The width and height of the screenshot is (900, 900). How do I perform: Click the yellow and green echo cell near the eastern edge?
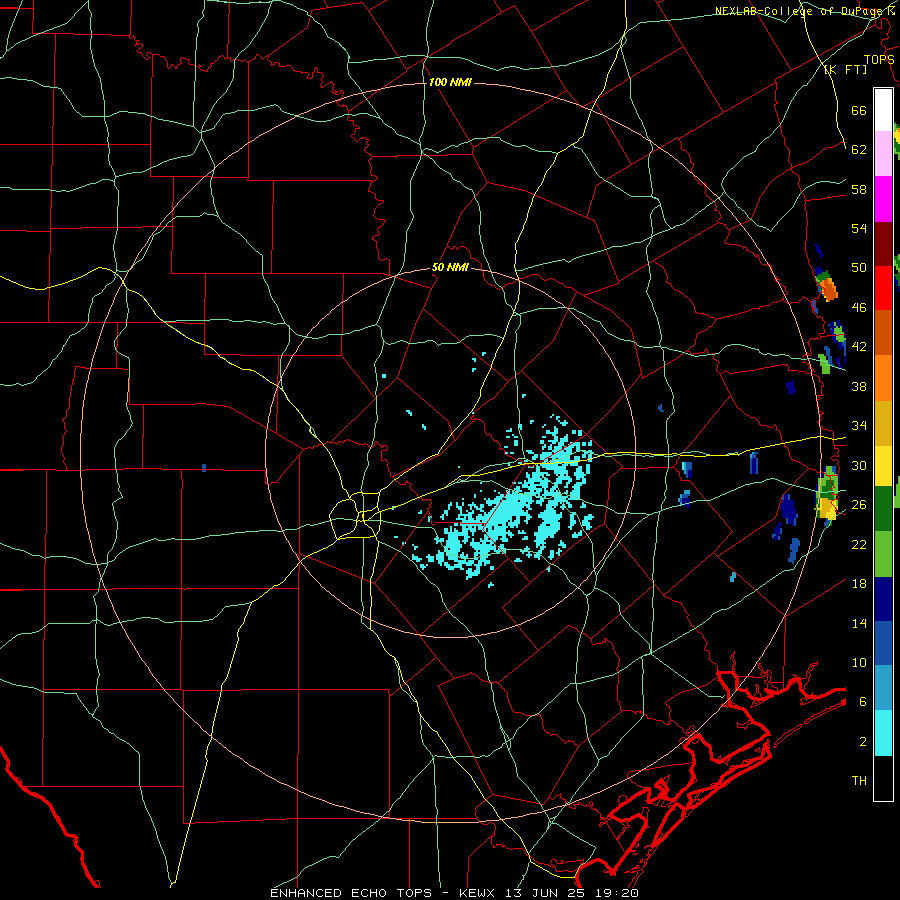pos(827,495)
